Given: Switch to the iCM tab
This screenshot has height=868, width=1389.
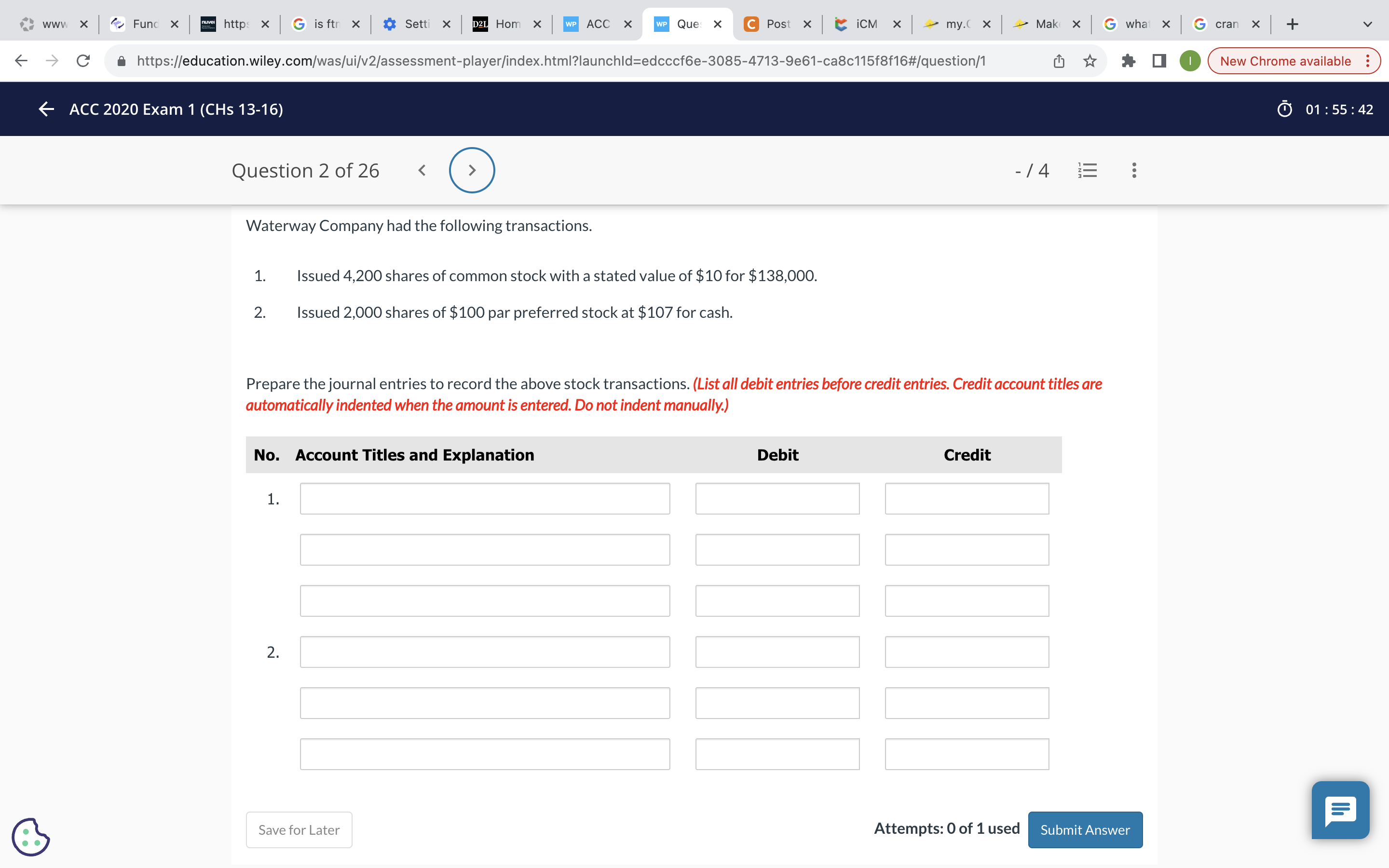Looking at the screenshot, I should [x=866, y=24].
